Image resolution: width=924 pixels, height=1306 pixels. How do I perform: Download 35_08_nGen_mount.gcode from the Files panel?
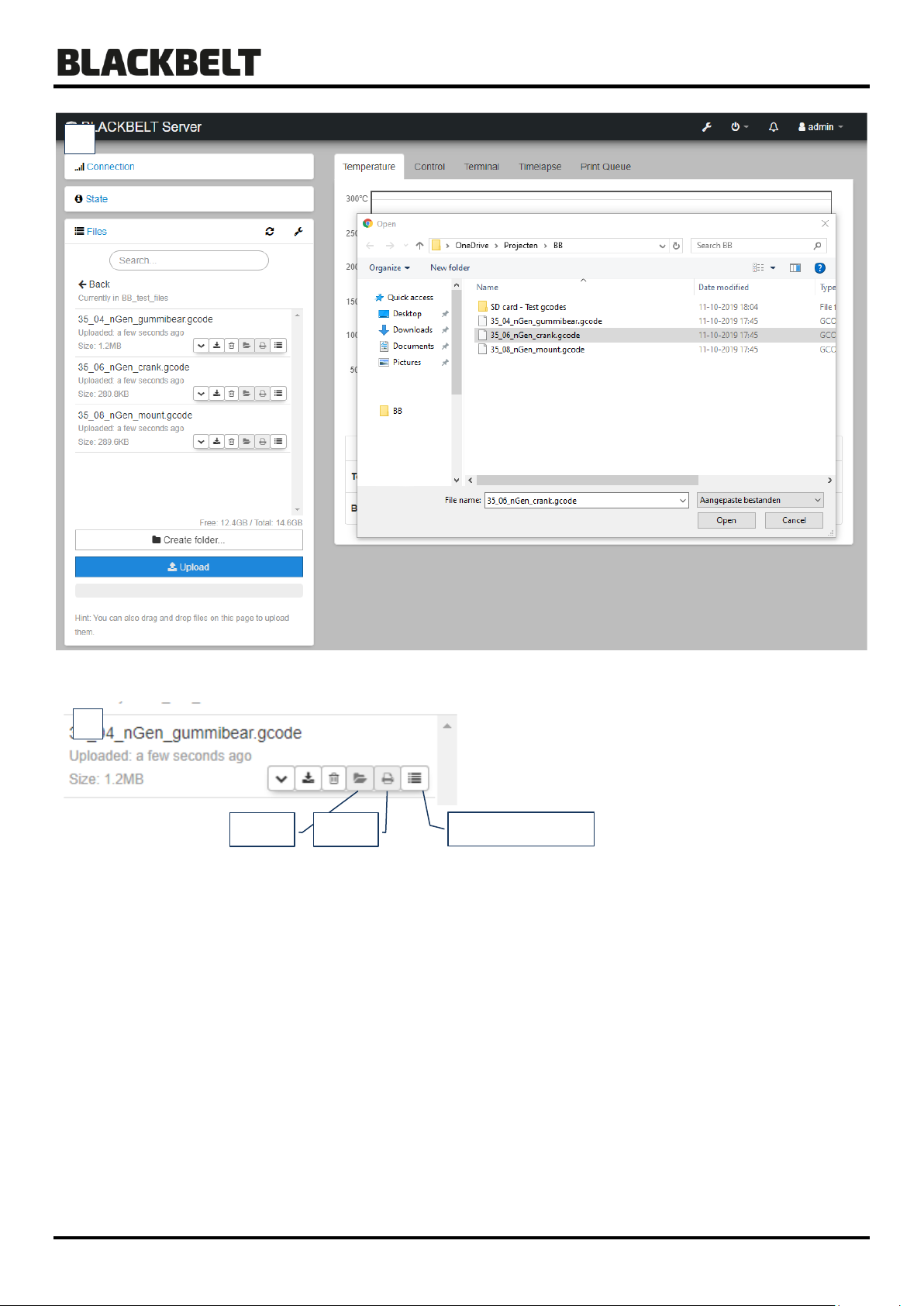[x=217, y=442]
